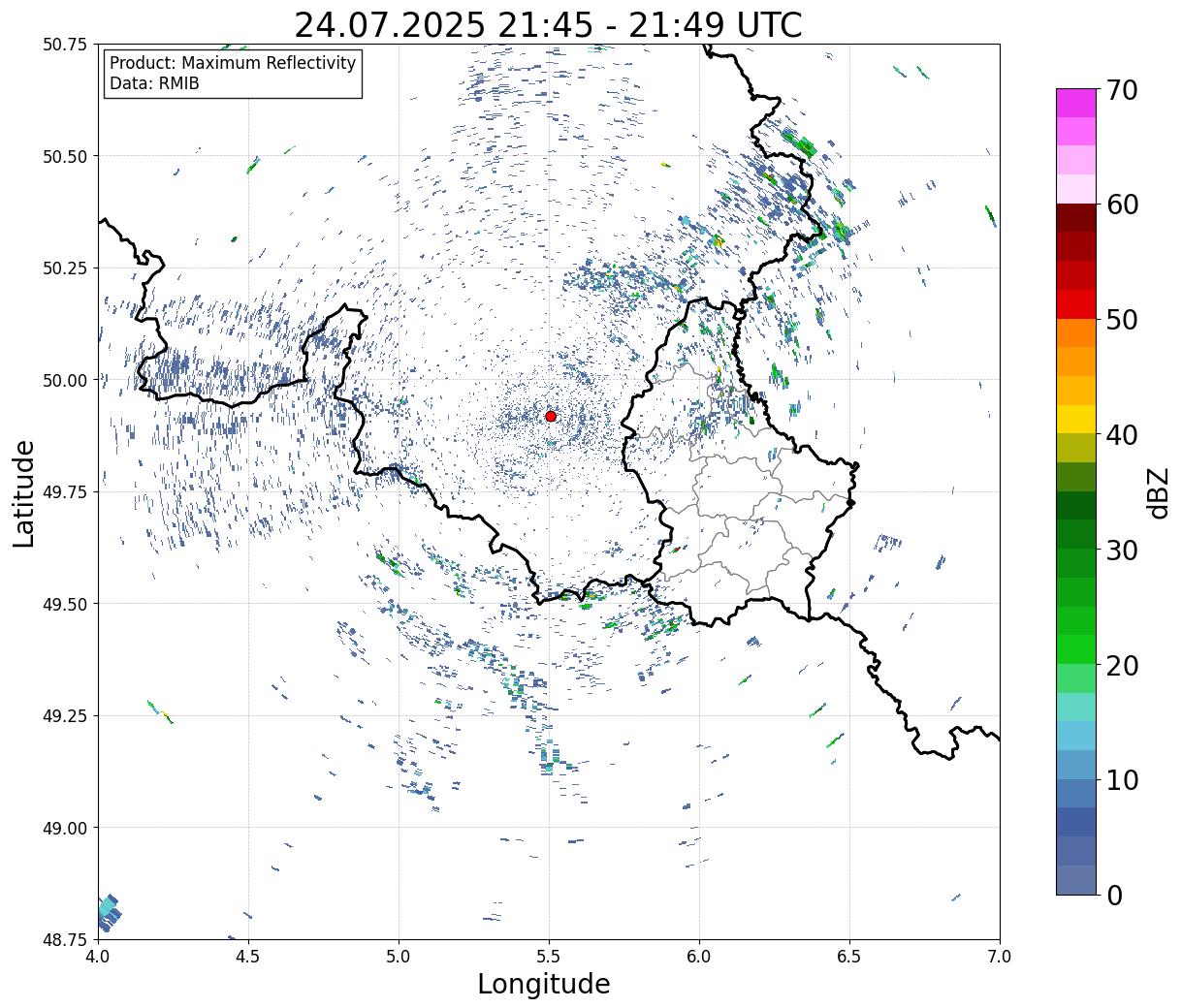
Task: Click the longitude tick label 7.0
Action: click(1000, 956)
